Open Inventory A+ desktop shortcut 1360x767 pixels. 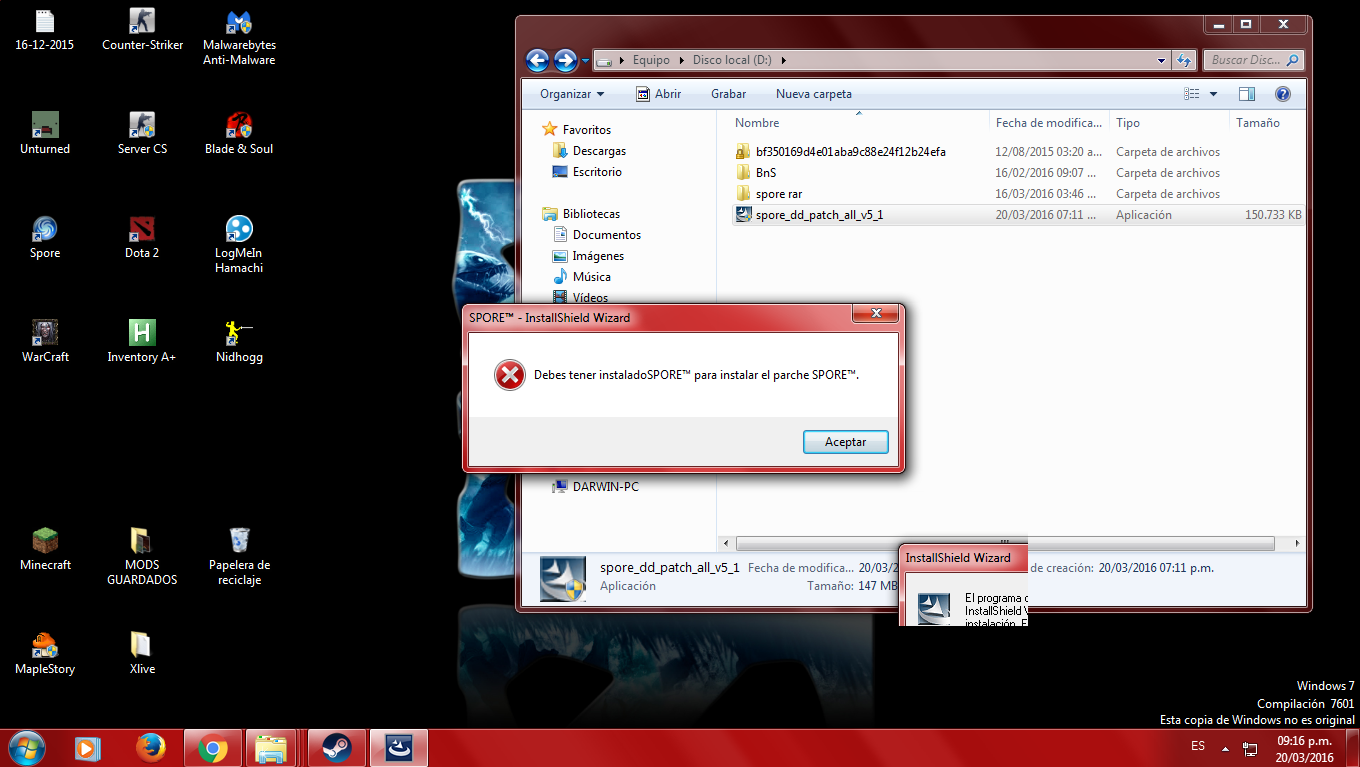[x=142, y=341]
